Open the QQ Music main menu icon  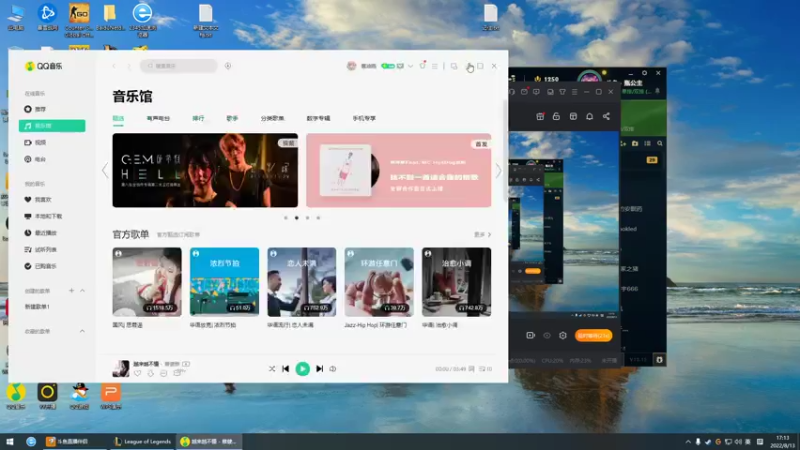tap(435, 66)
